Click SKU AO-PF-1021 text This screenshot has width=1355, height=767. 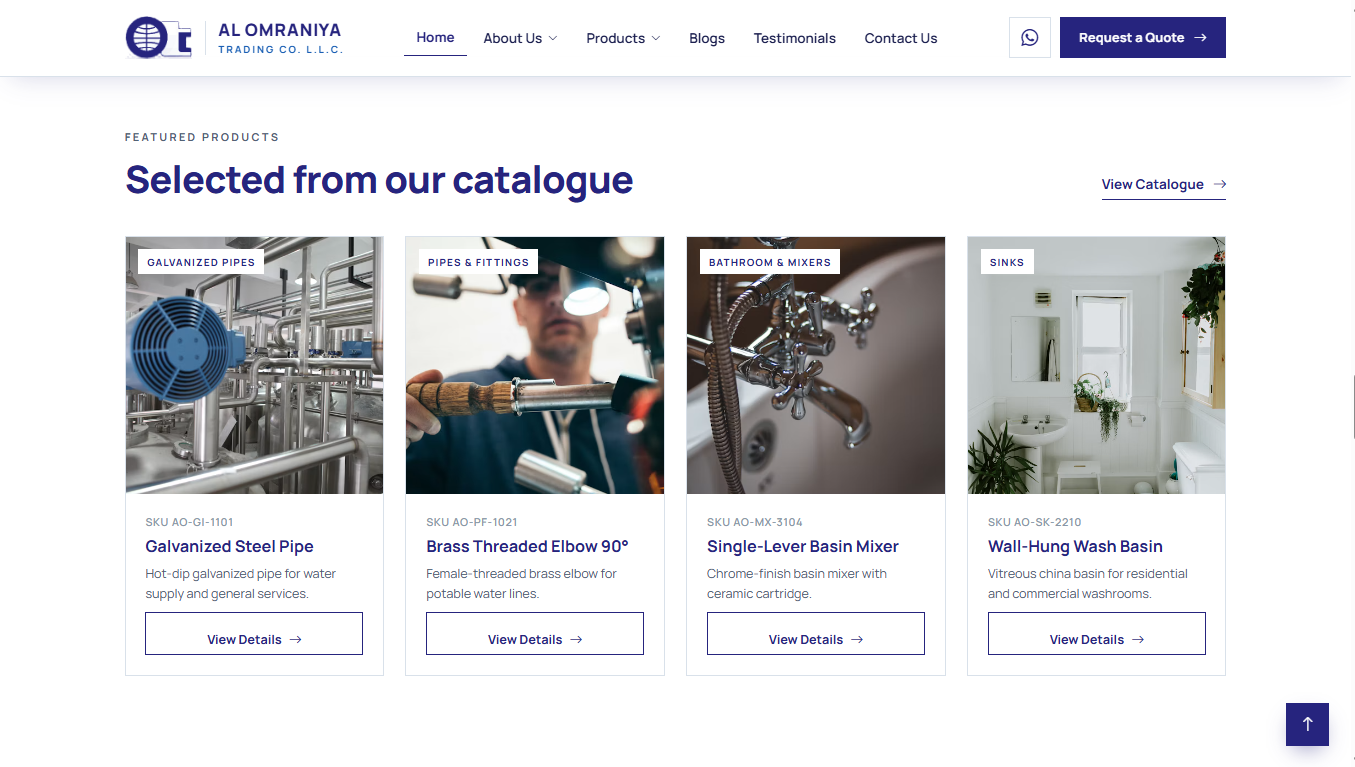(x=472, y=522)
